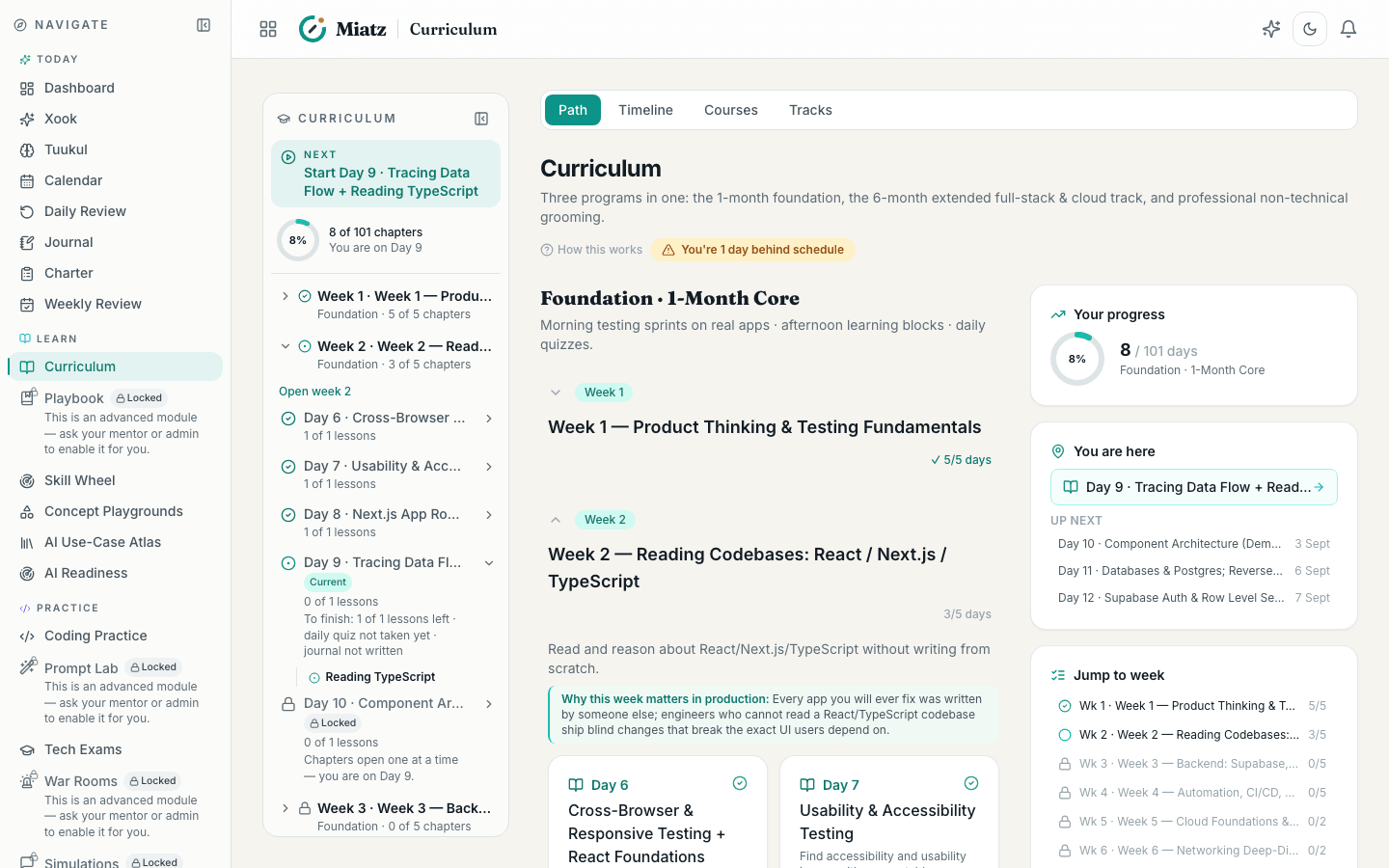Toggle Day 7 completion check on card
Image resolution: width=1389 pixels, height=868 pixels.
click(x=971, y=783)
